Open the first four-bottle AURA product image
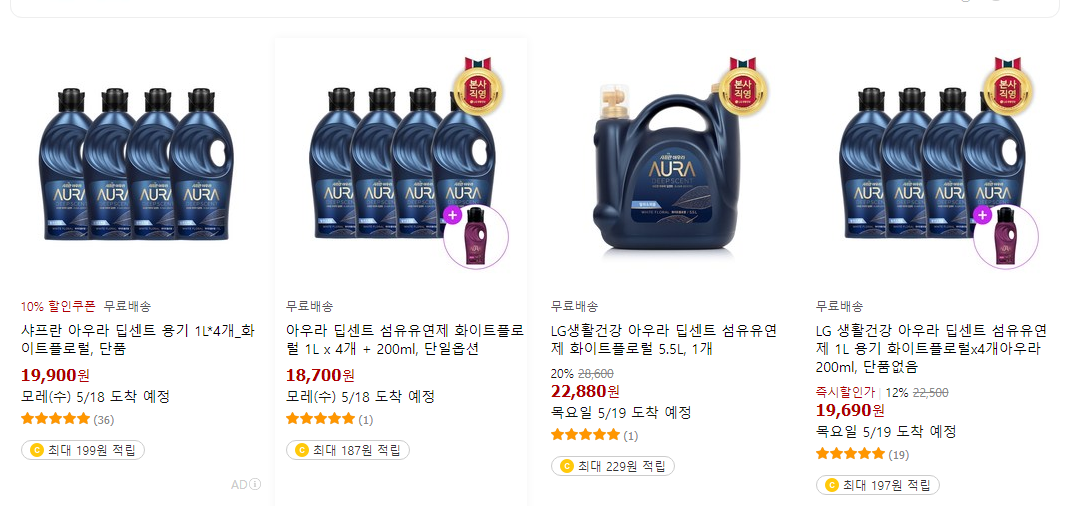Screen dimensions: 1085x506 136,164
